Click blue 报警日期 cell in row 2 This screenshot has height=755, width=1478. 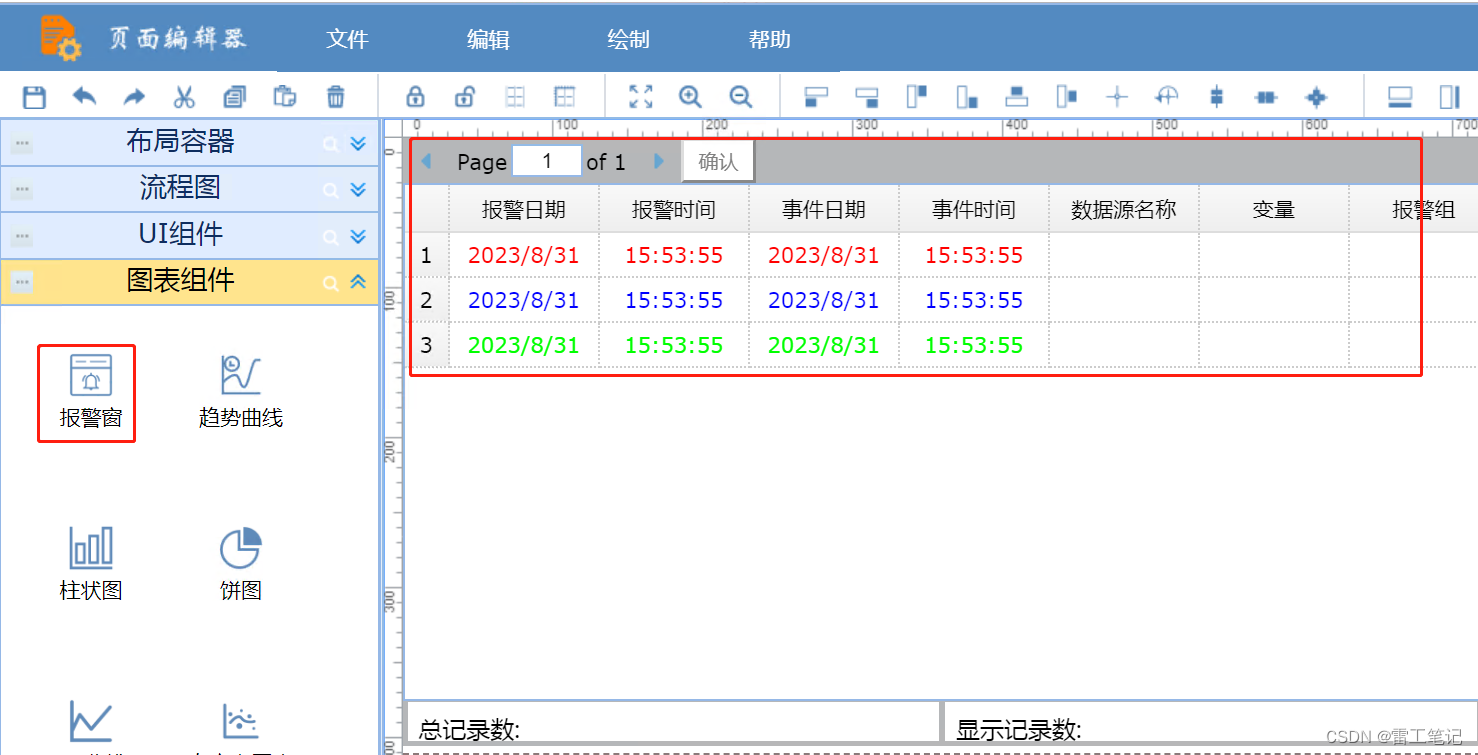pos(524,300)
